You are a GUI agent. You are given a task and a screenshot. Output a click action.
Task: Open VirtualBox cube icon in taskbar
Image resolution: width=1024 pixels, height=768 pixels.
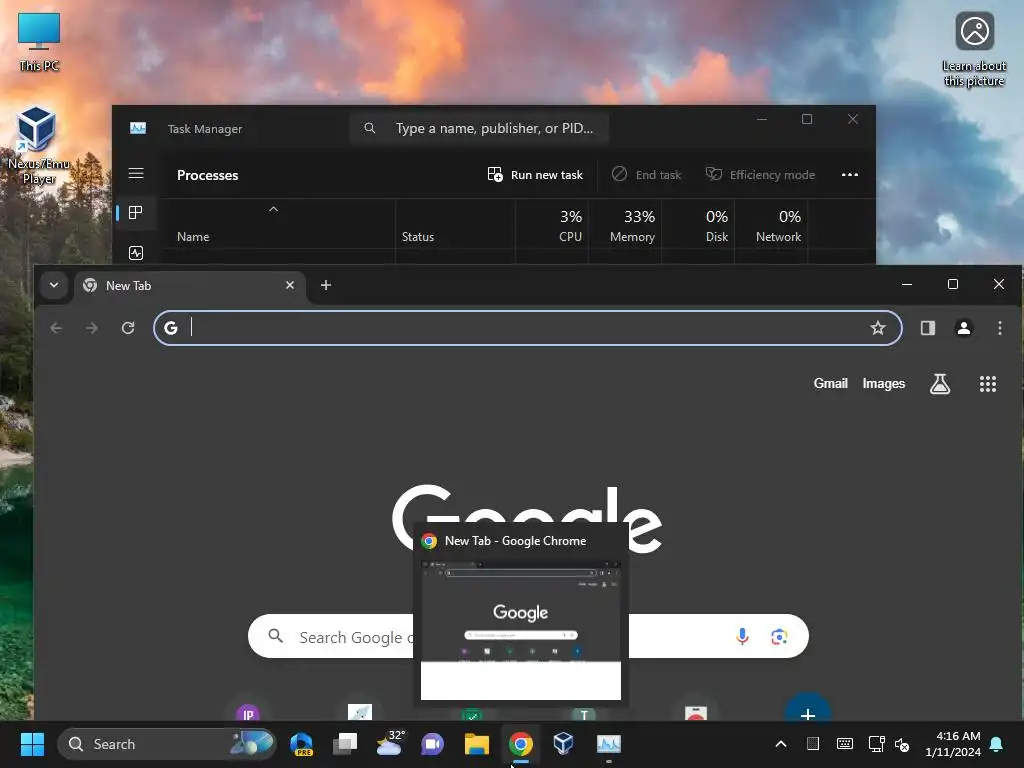[563, 744]
